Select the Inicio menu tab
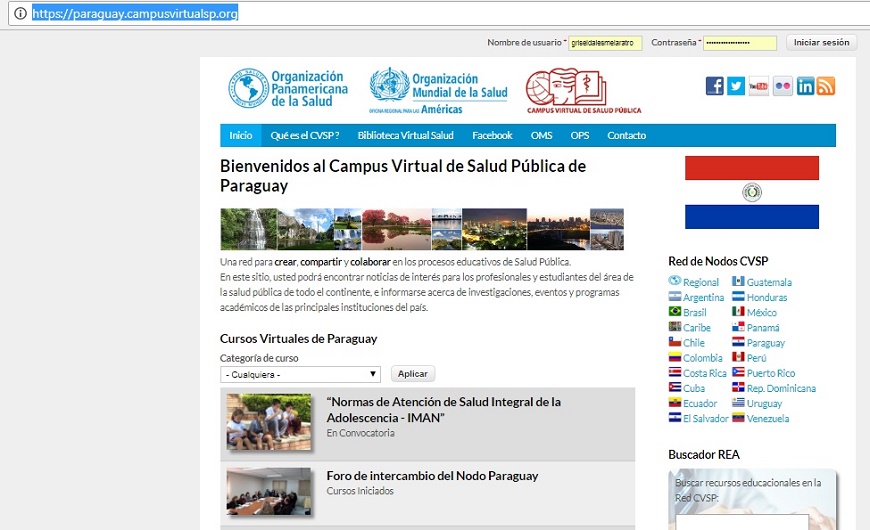 [241, 135]
